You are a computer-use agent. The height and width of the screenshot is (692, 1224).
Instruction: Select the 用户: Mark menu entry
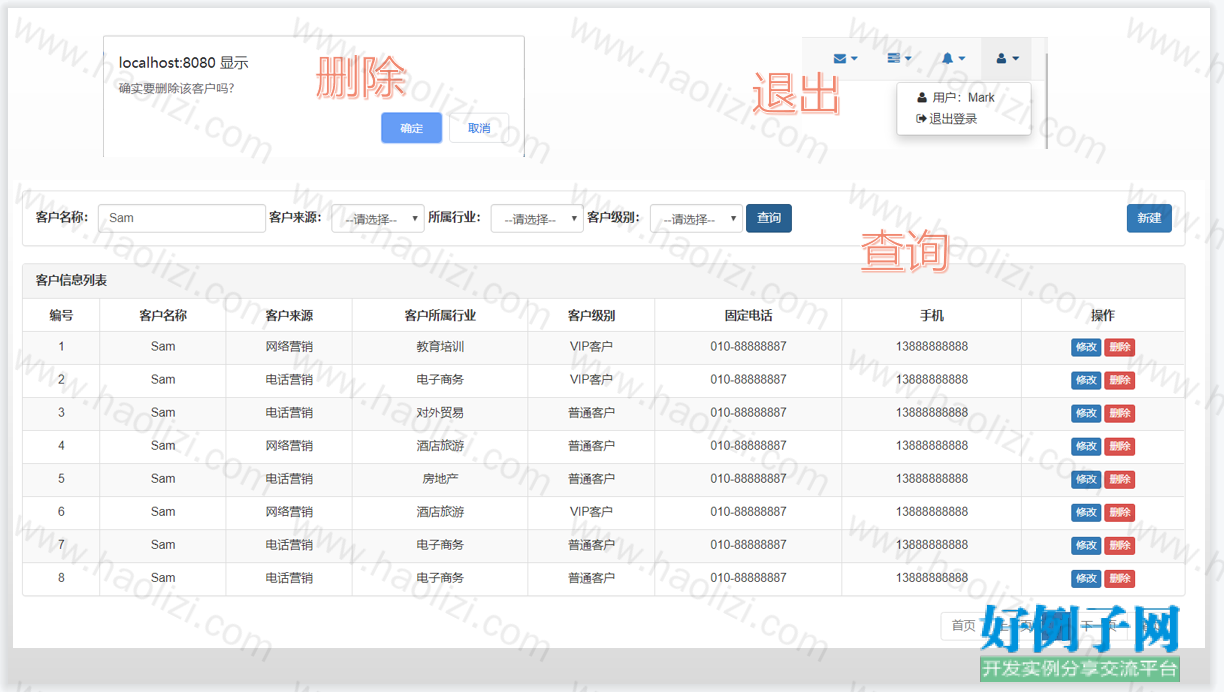click(x=956, y=98)
